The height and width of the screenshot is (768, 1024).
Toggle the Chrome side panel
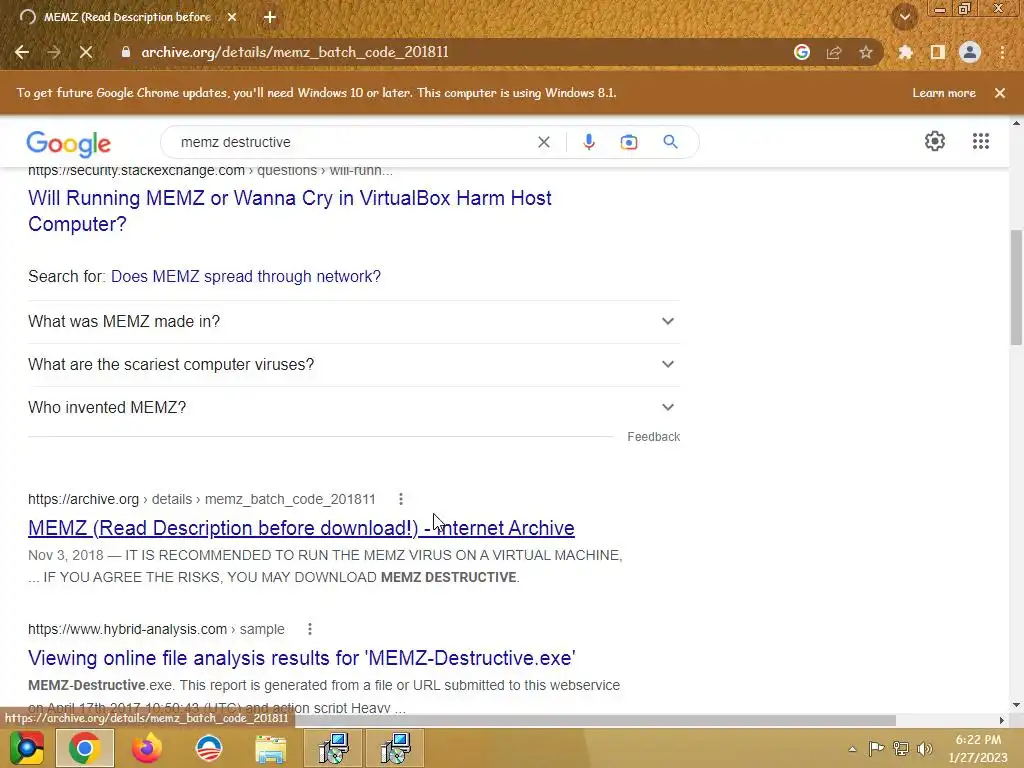click(x=938, y=52)
